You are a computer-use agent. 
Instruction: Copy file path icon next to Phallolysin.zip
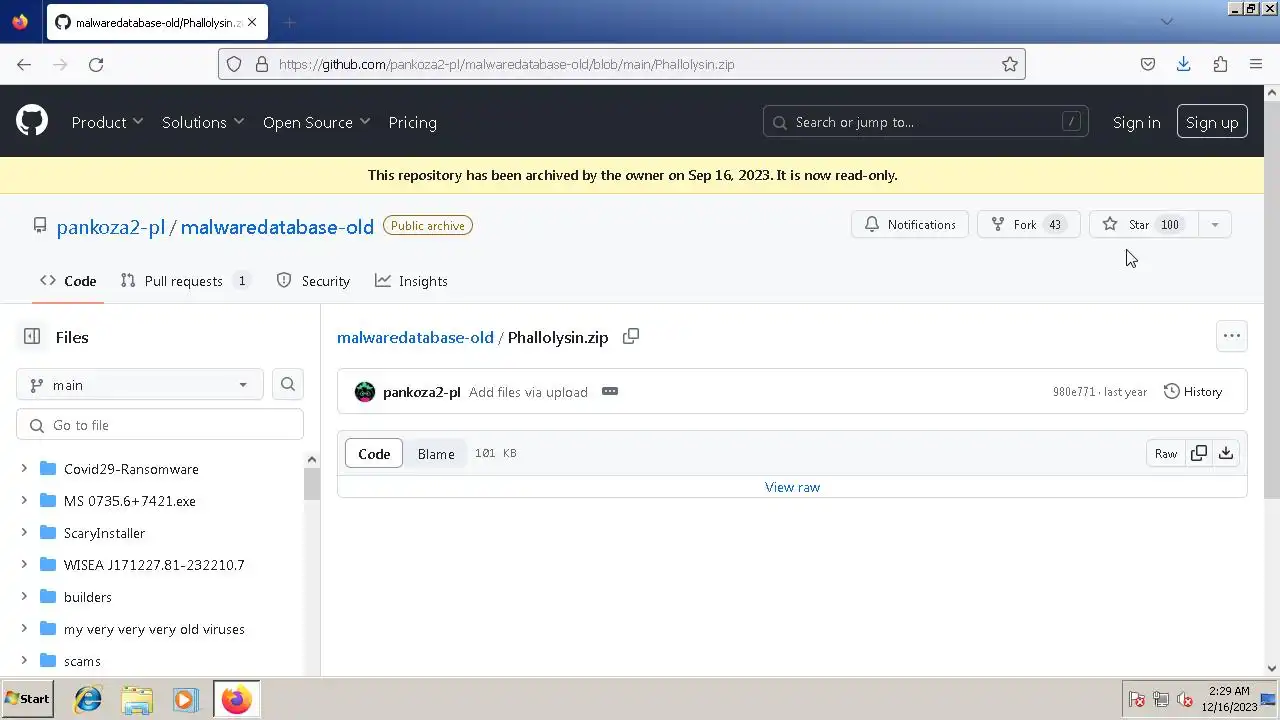631,337
